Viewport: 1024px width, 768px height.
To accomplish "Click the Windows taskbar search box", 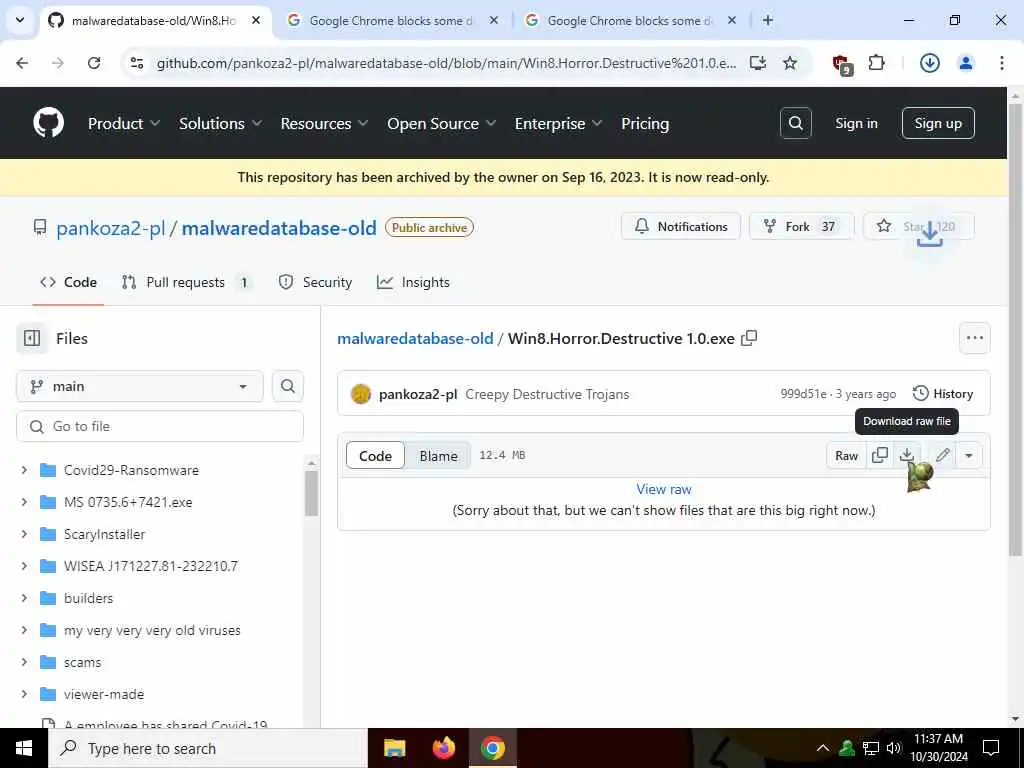I will click(208, 748).
